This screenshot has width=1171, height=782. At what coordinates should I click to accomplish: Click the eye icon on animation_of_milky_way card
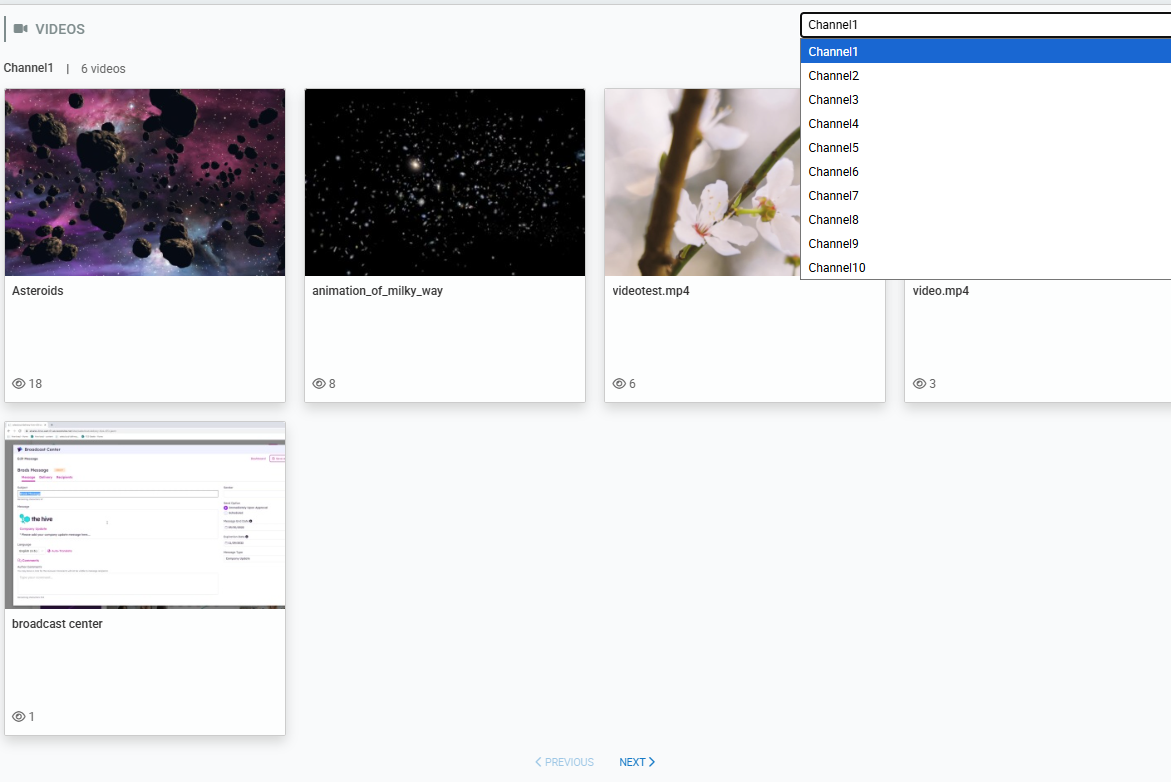[319, 384]
